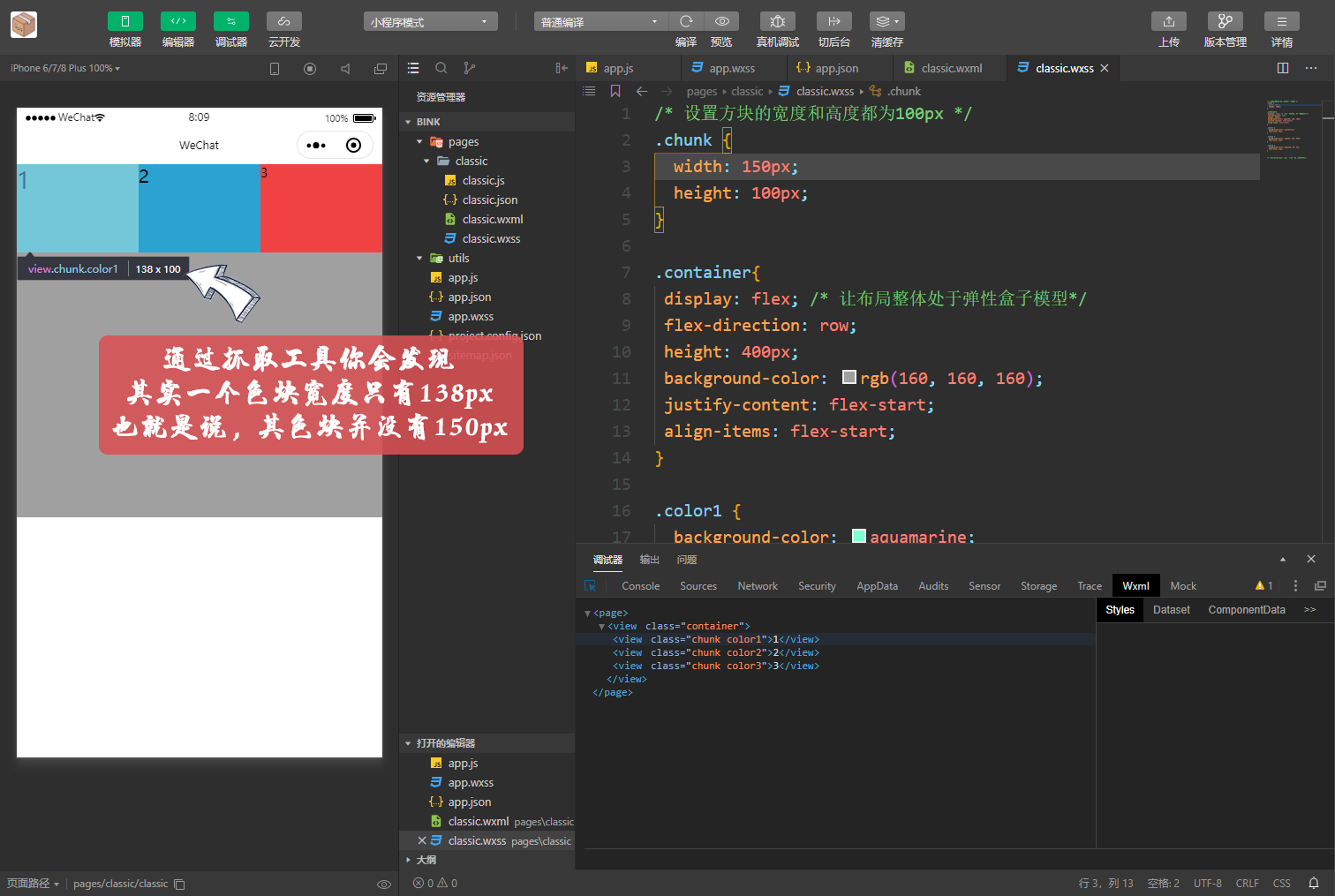
Task: Open the ComponentData pane tab
Action: tap(1247, 610)
